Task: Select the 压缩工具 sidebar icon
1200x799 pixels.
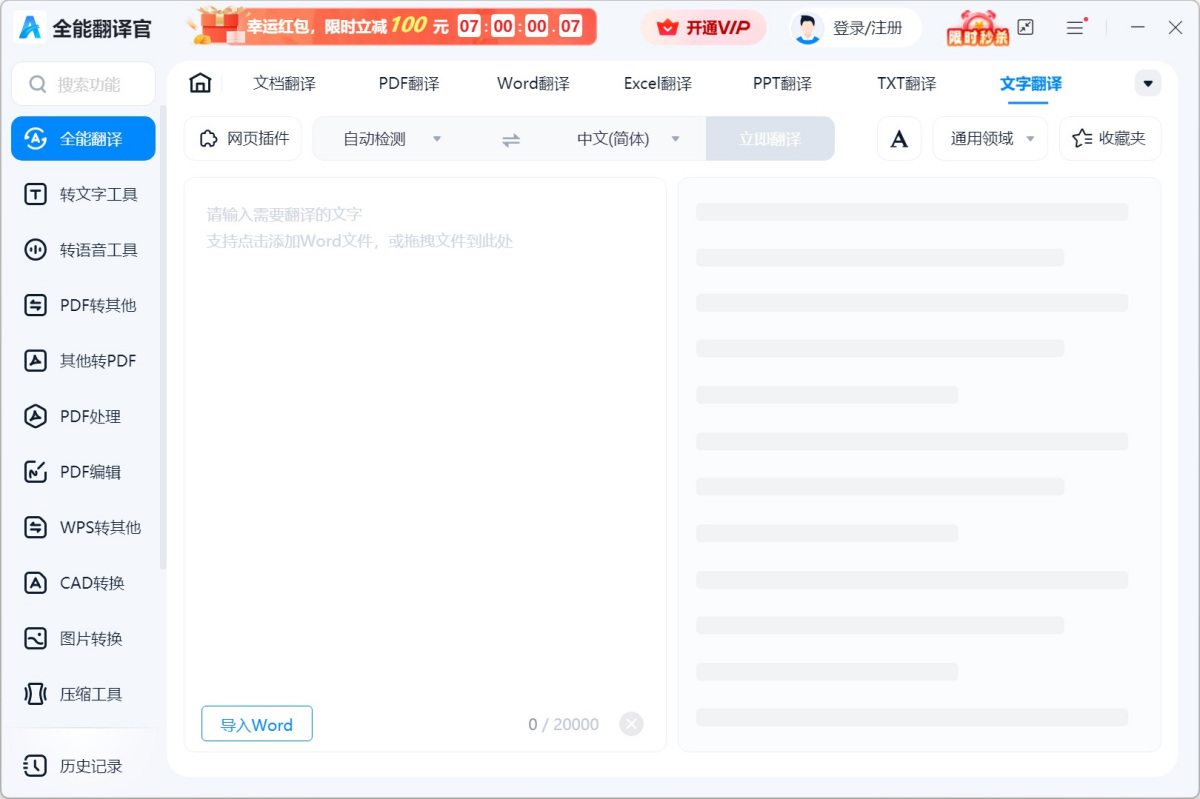Action: tap(83, 693)
